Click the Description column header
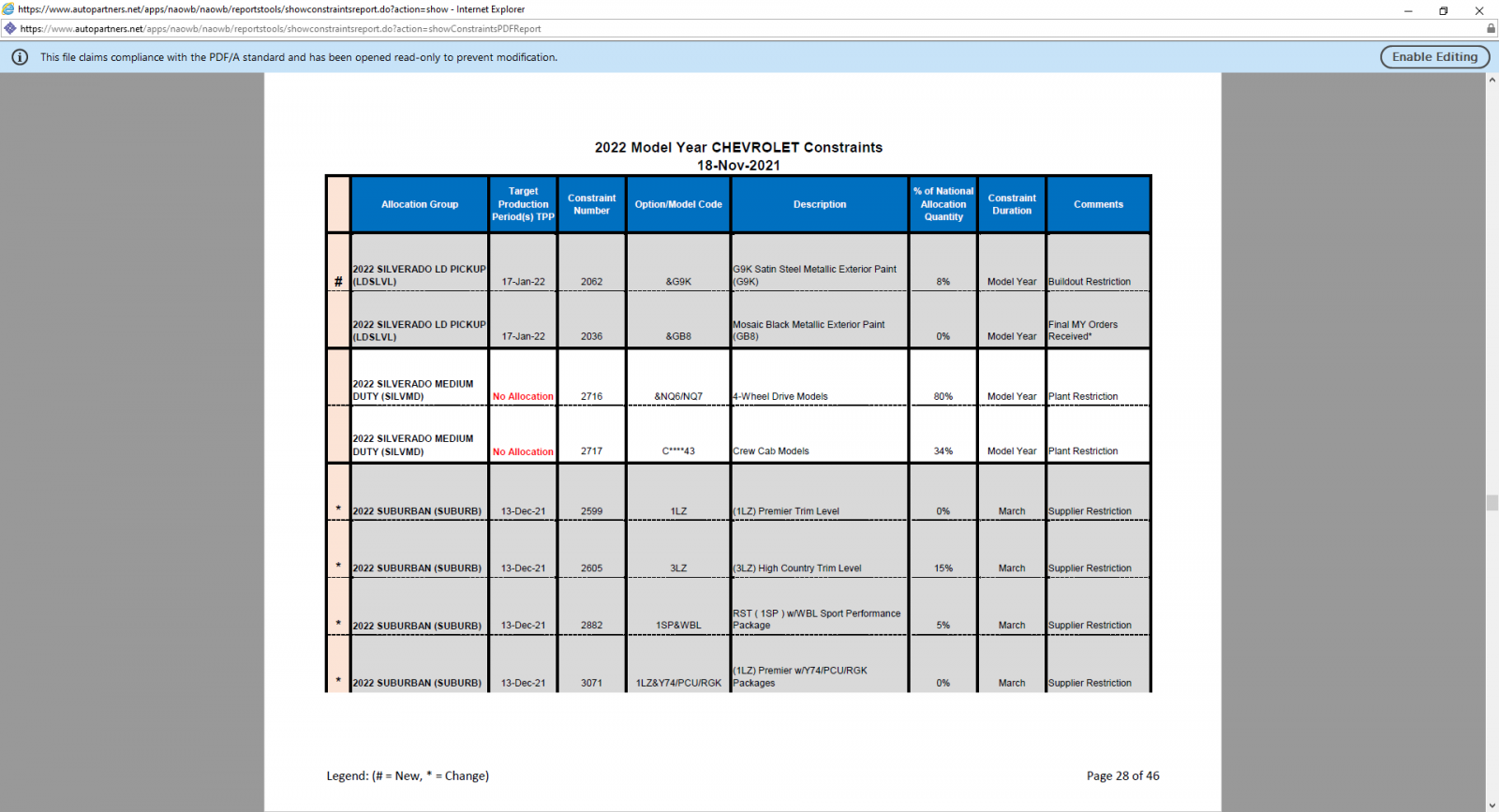The image size is (1499, 812). coord(820,204)
